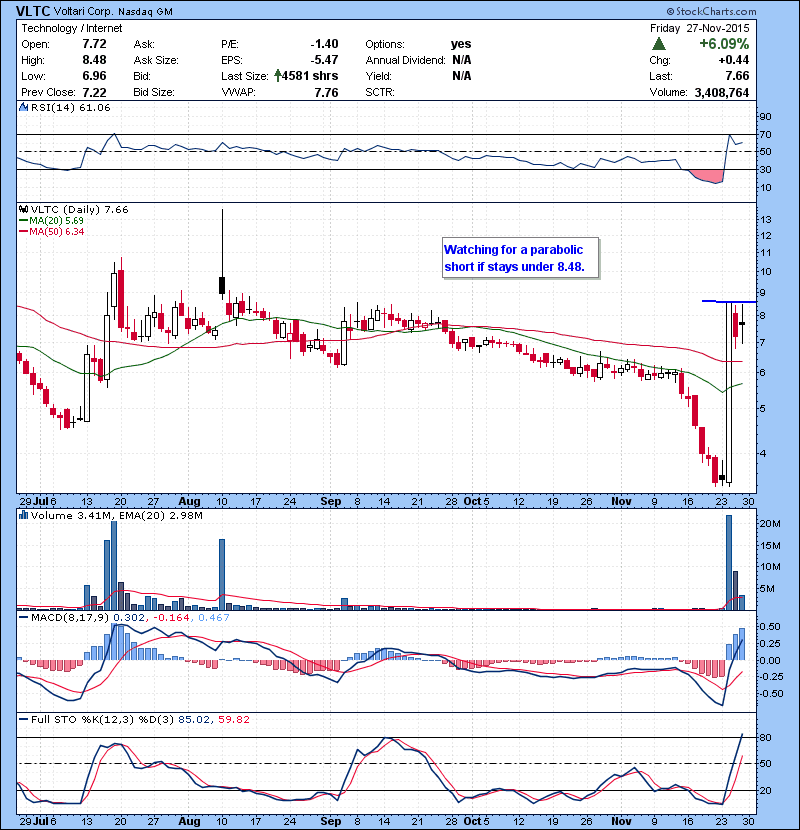Screen dimensions: 800x830
Task: Click the Low value 6.96
Action: click(94, 76)
